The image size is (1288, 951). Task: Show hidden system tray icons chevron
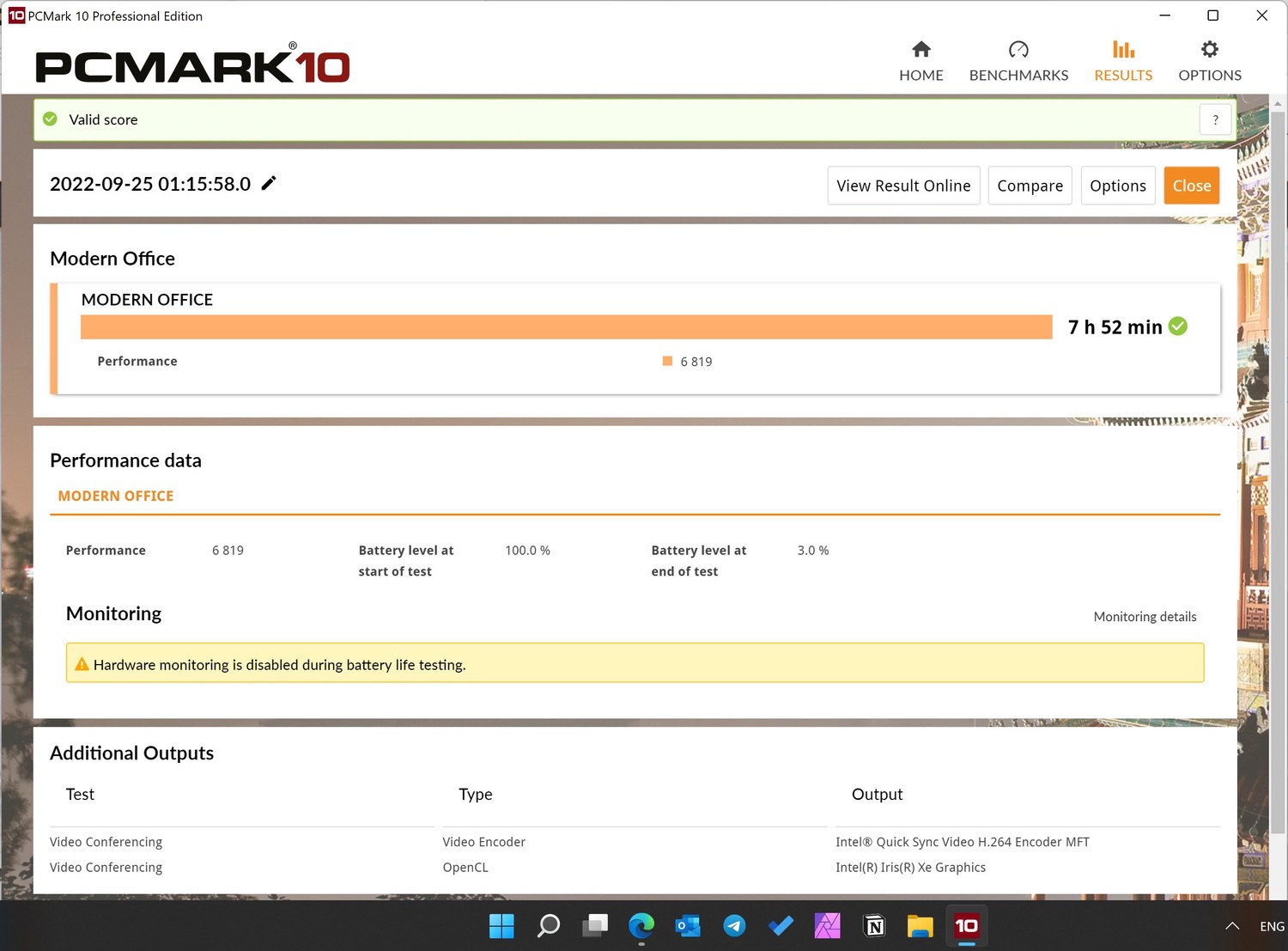pyautogui.click(x=1232, y=926)
